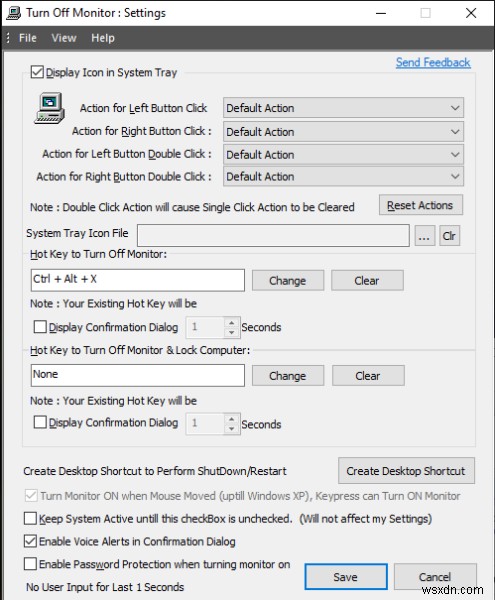
Task: Click the disabled Turn Monitor ON when Mouse Moved checkbox
Action: 31,496
